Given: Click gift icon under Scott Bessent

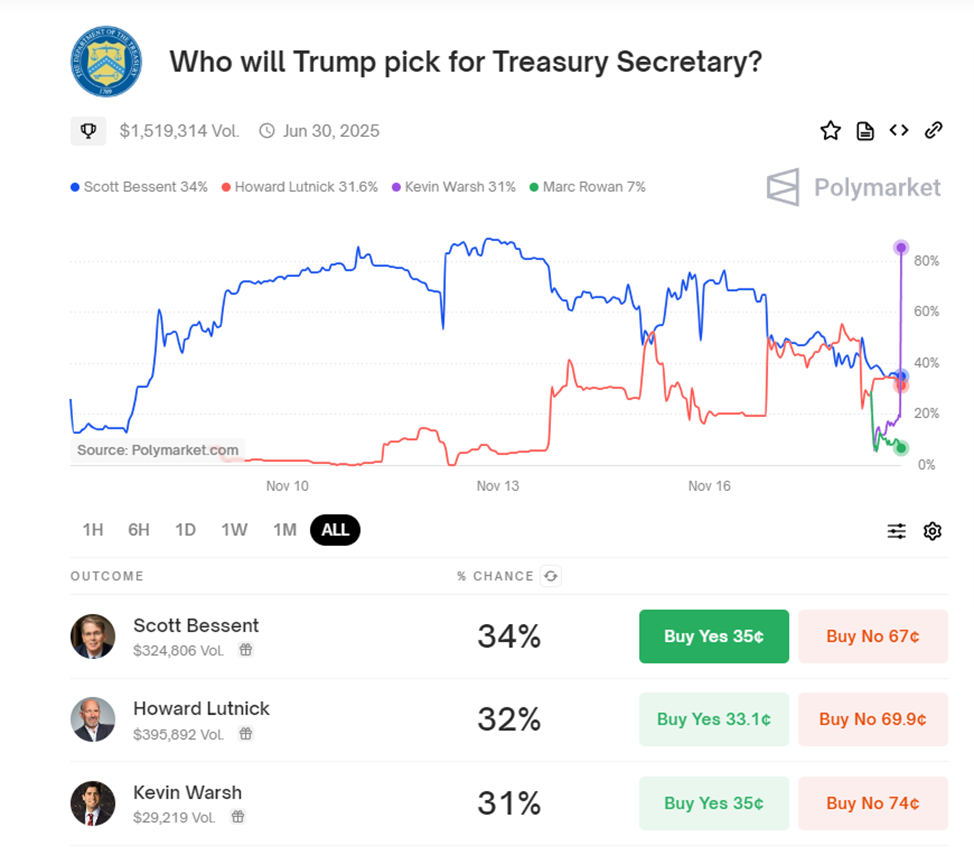Looking at the screenshot, I should (x=245, y=650).
